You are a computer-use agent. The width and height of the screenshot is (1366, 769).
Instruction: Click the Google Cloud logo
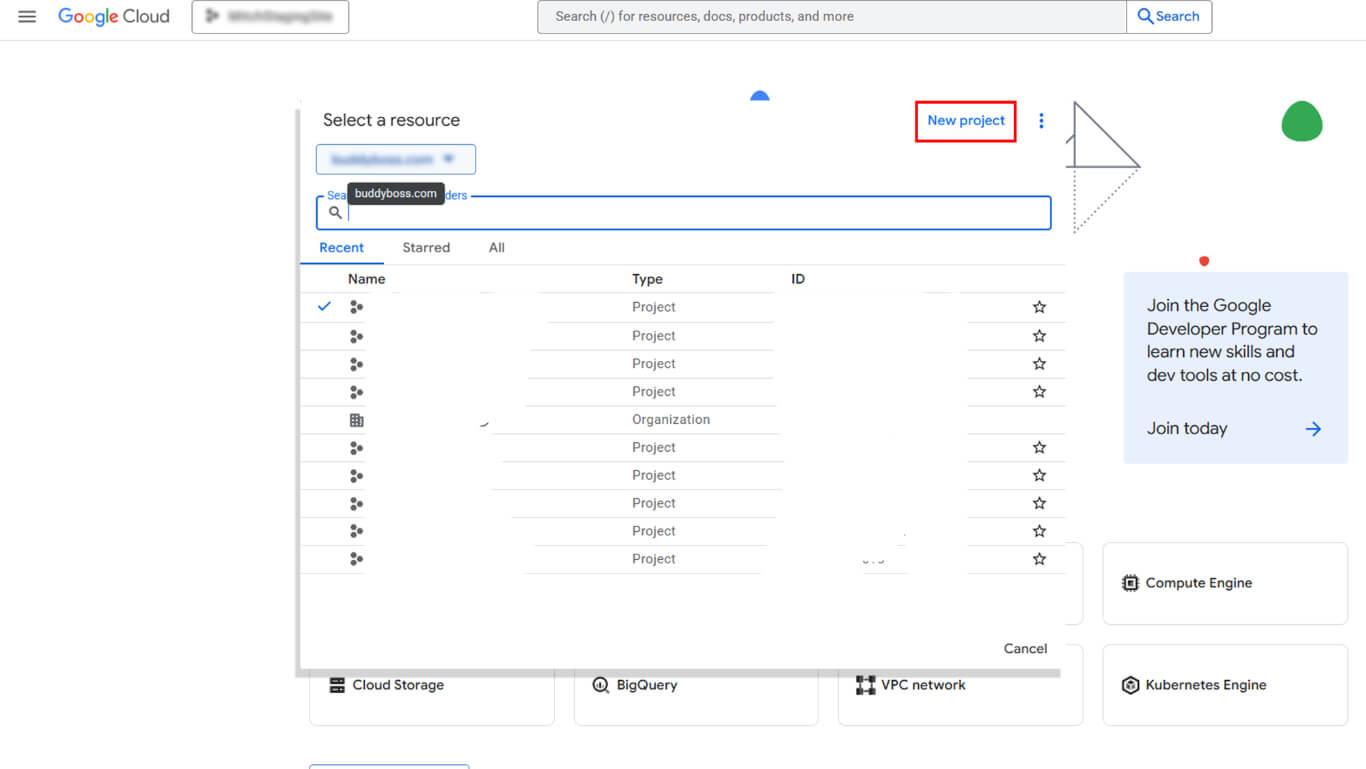pos(114,17)
